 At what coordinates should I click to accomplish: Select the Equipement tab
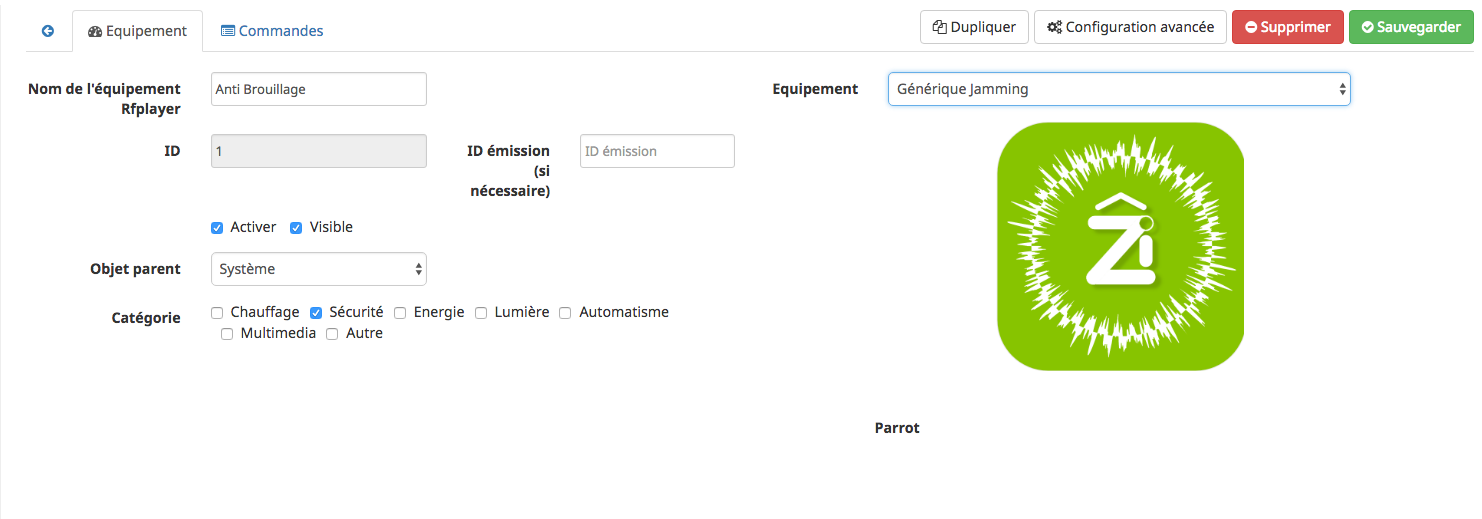pyautogui.click(x=138, y=31)
